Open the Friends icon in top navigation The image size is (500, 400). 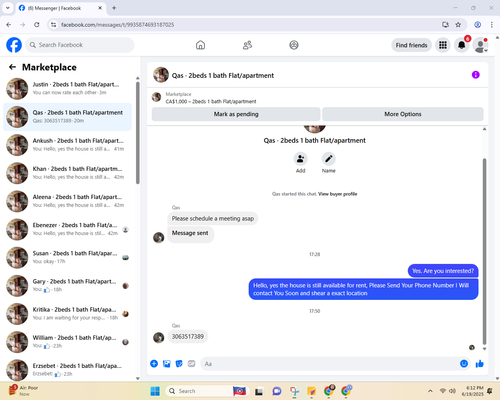247,45
